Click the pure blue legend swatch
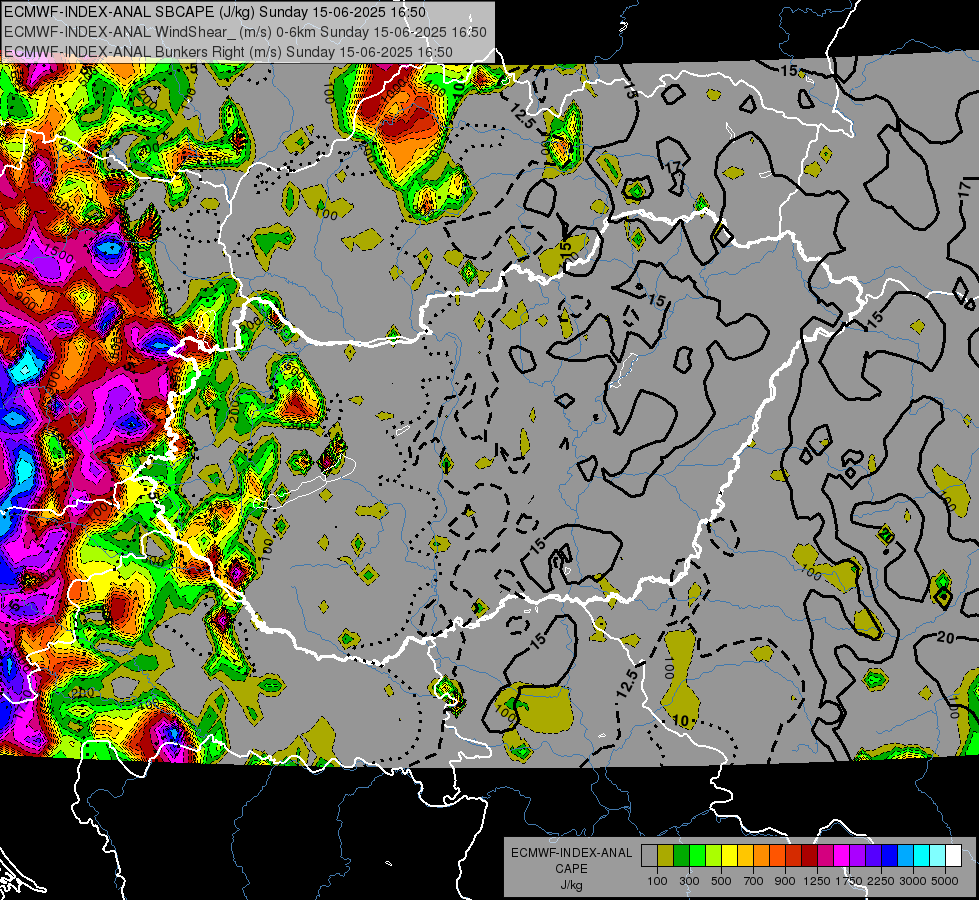The image size is (979, 900). point(890,855)
